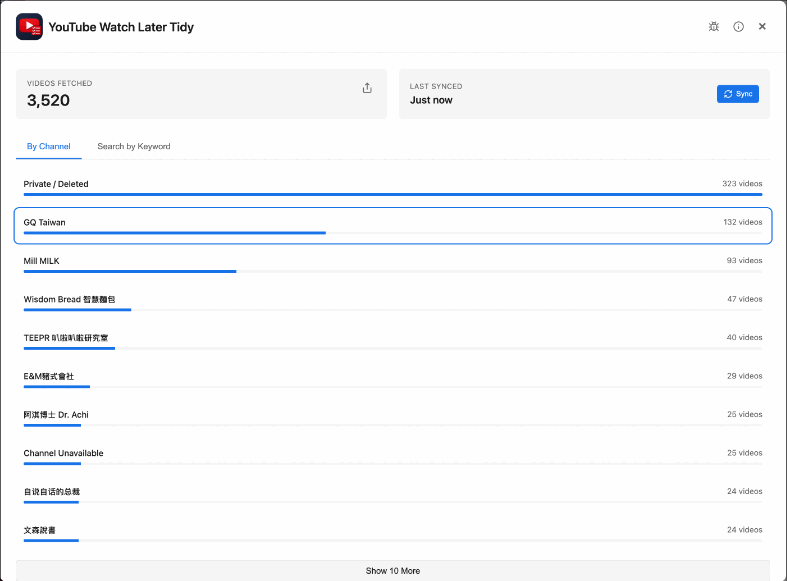
Task: Click the Just now last synced value
Action: pos(431,100)
